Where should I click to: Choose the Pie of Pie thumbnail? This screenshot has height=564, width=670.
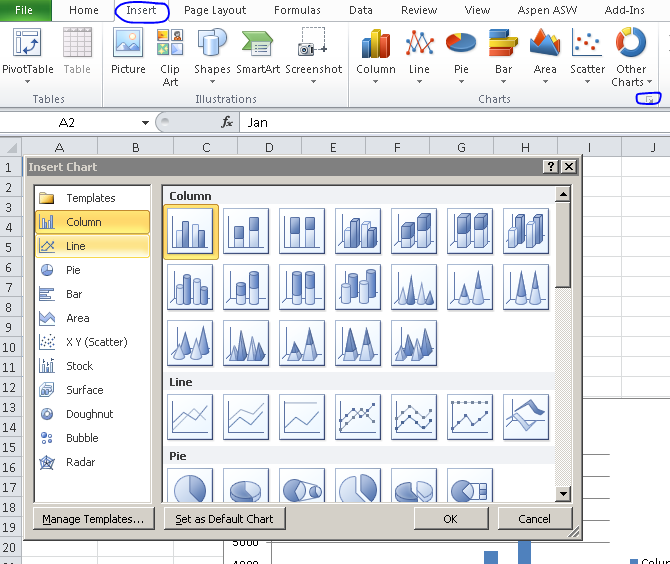(302, 485)
